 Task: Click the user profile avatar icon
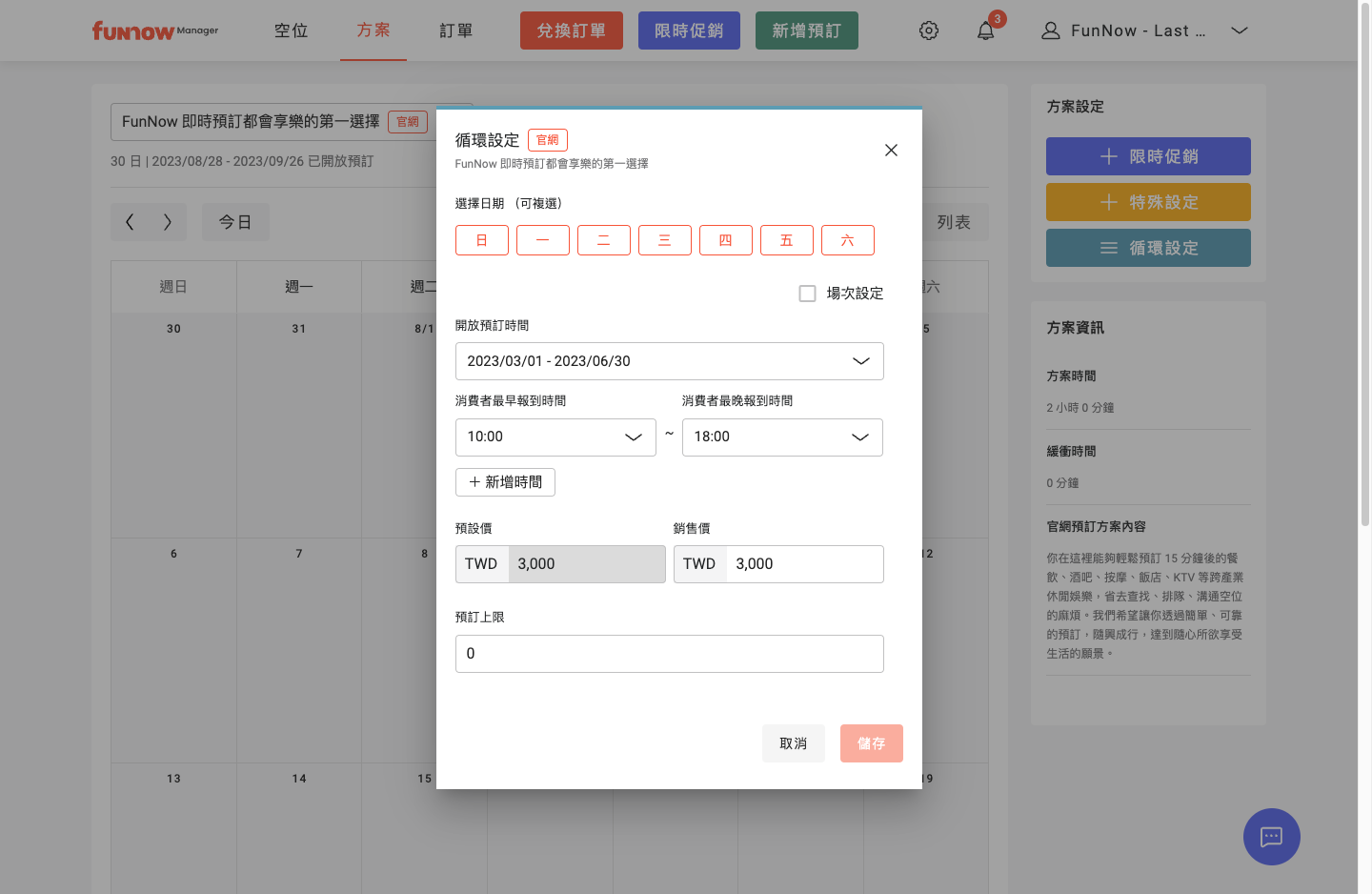click(1051, 30)
